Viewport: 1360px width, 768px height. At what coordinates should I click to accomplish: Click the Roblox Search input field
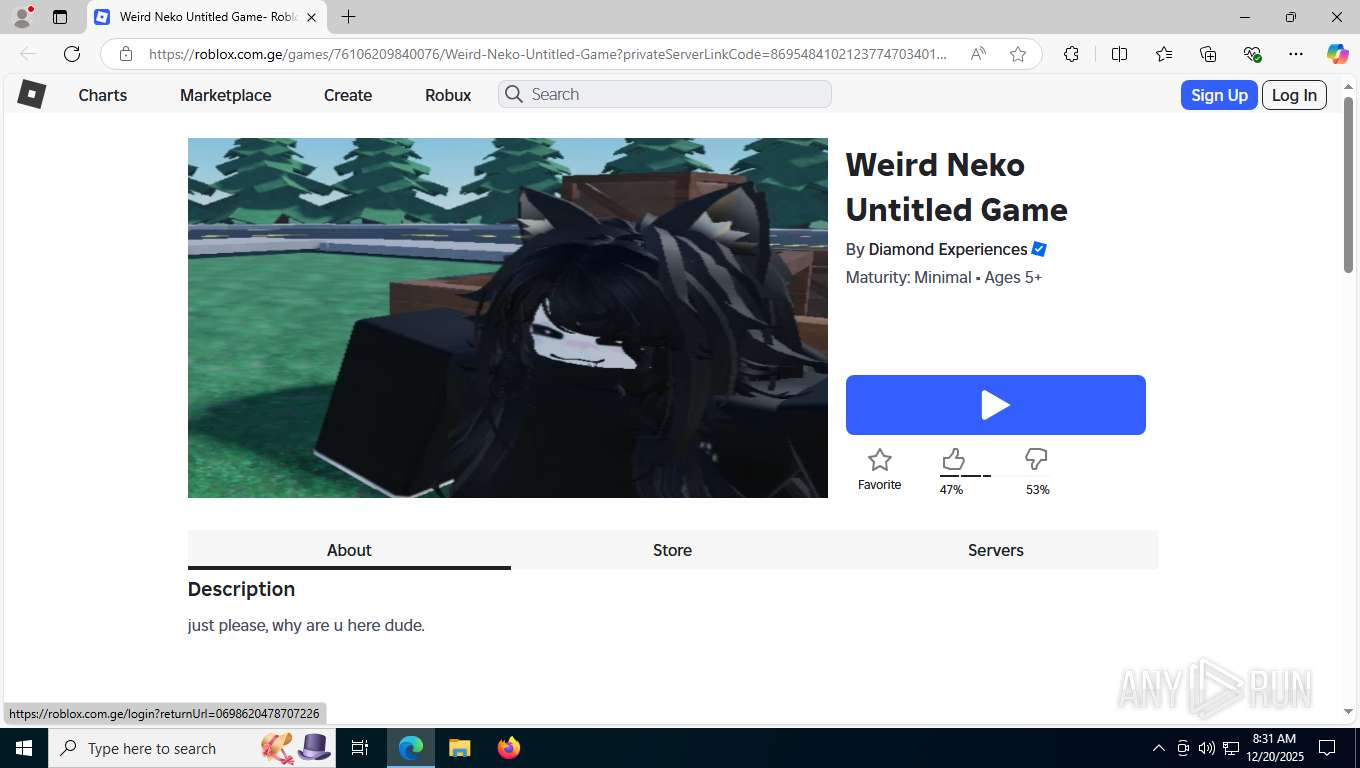[x=665, y=94]
